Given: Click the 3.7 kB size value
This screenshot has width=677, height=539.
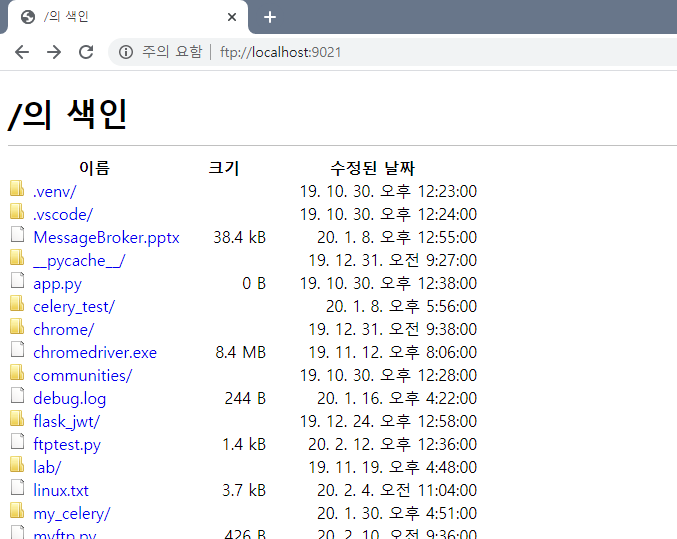Looking at the screenshot, I should (244, 491).
